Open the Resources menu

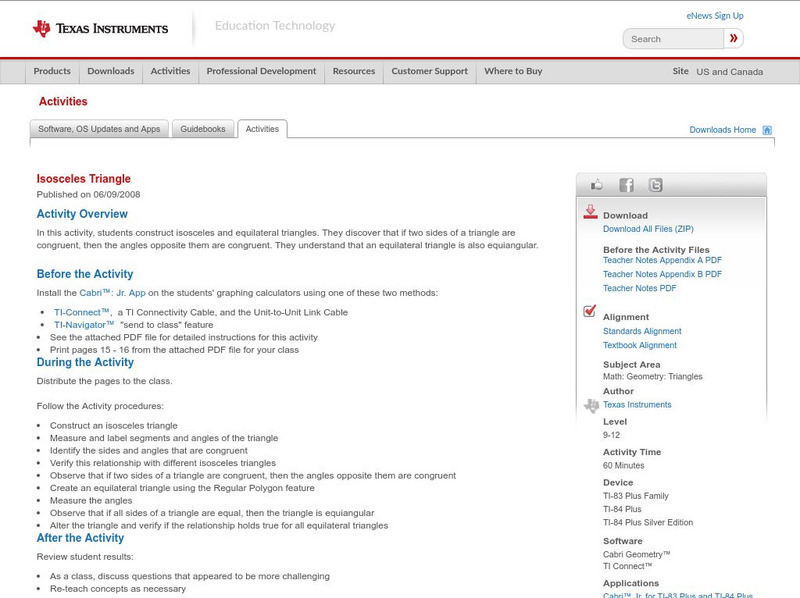[x=354, y=71]
